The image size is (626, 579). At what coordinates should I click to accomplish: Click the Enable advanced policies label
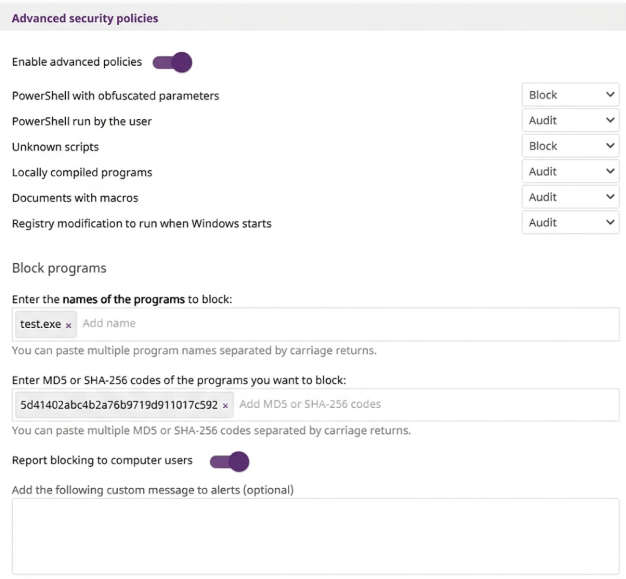tap(77, 62)
